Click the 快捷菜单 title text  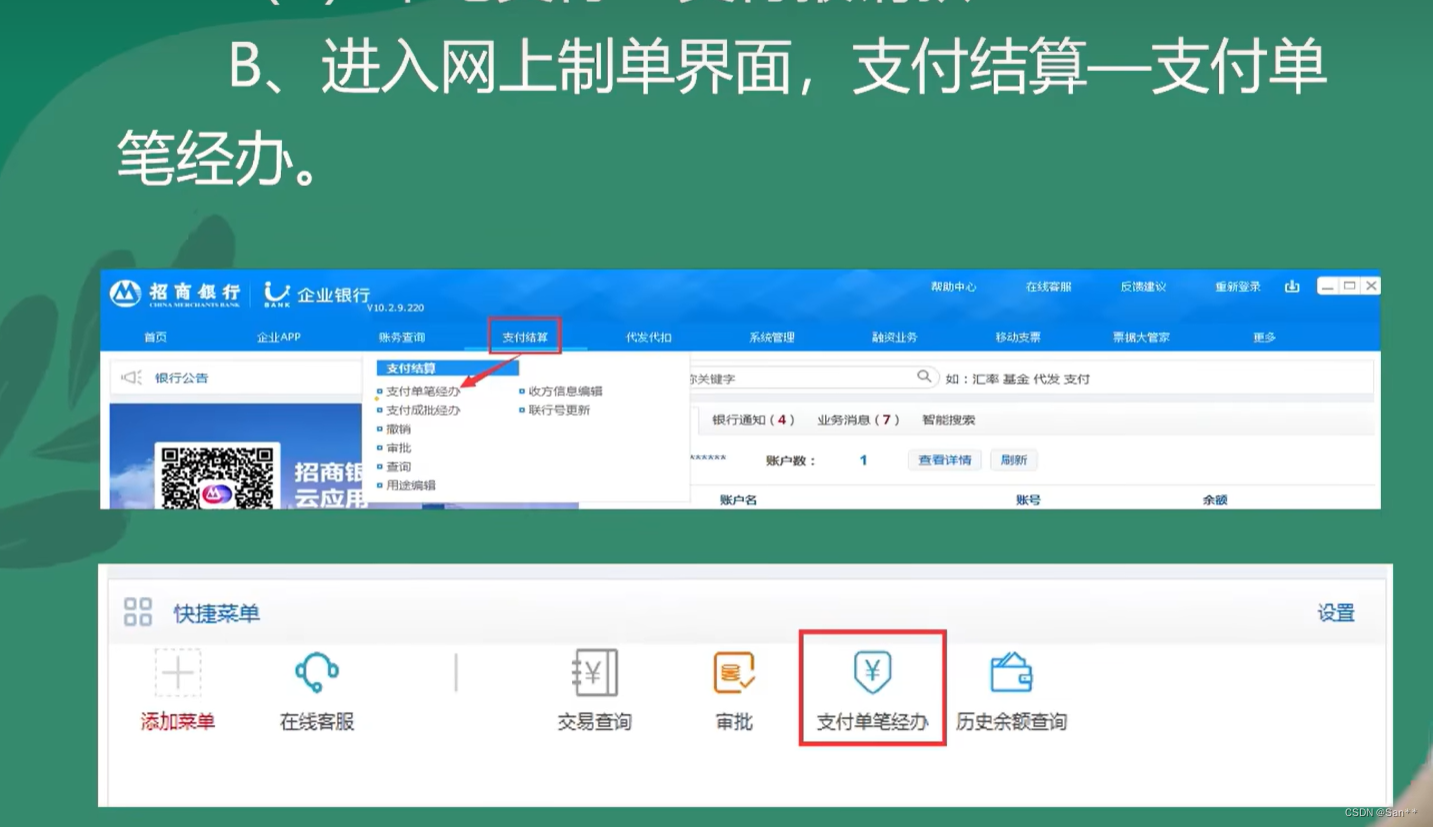click(217, 613)
